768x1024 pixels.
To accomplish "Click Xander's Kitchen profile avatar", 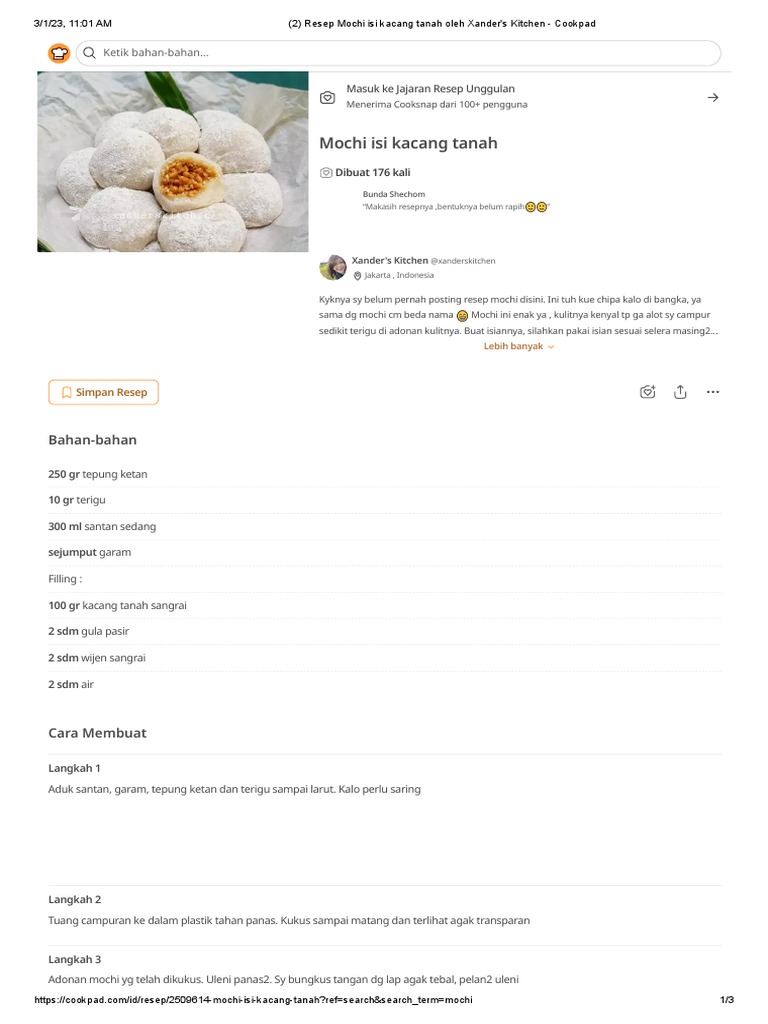I will pyautogui.click(x=332, y=267).
